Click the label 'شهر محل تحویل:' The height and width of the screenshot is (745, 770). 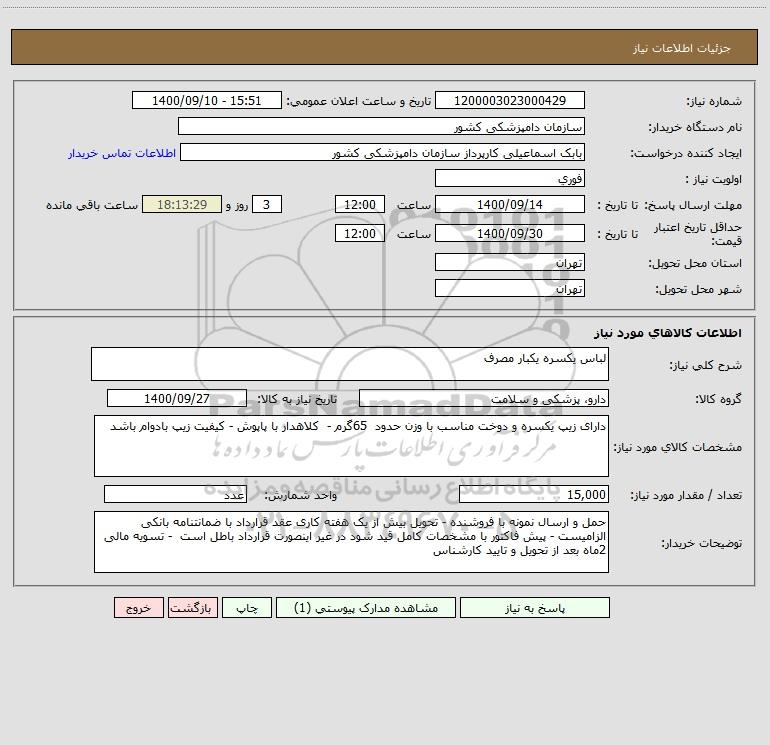click(698, 290)
